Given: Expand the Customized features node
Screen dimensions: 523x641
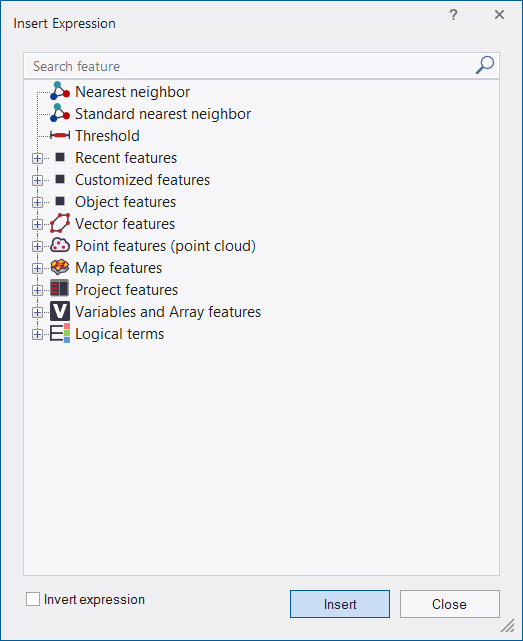Looking at the screenshot, I should pos(37,180).
